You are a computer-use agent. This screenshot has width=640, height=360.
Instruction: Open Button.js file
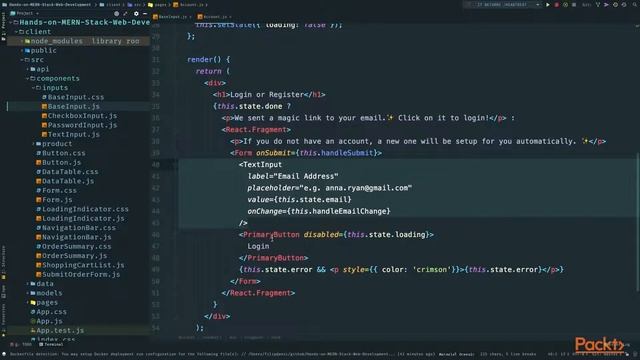pyautogui.click(x=59, y=162)
